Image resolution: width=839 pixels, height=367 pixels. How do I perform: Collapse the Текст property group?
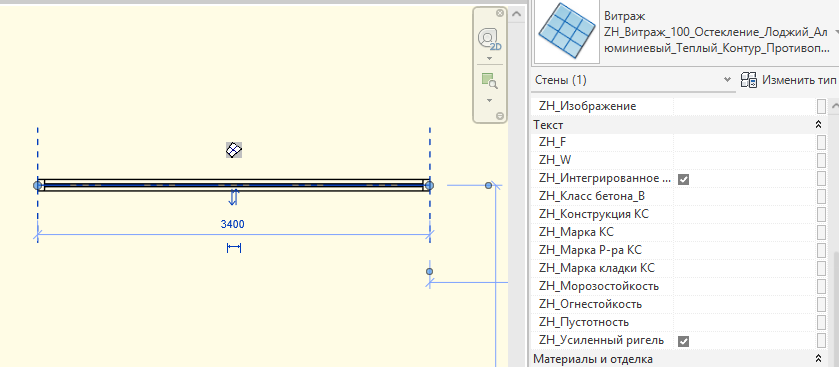coord(818,125)
